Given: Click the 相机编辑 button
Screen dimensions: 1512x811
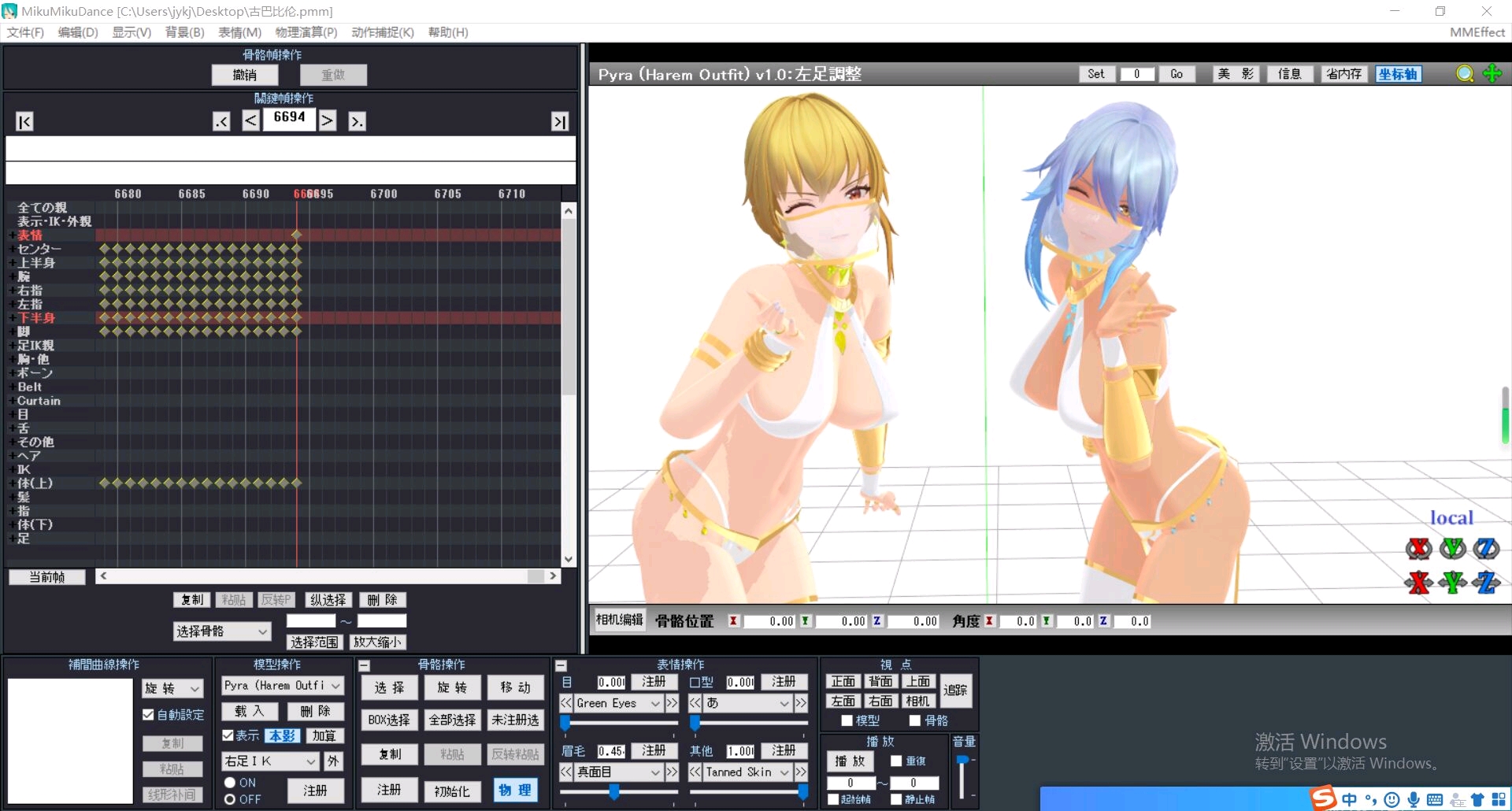Looking at the screenshot, I should click(619, 620).
